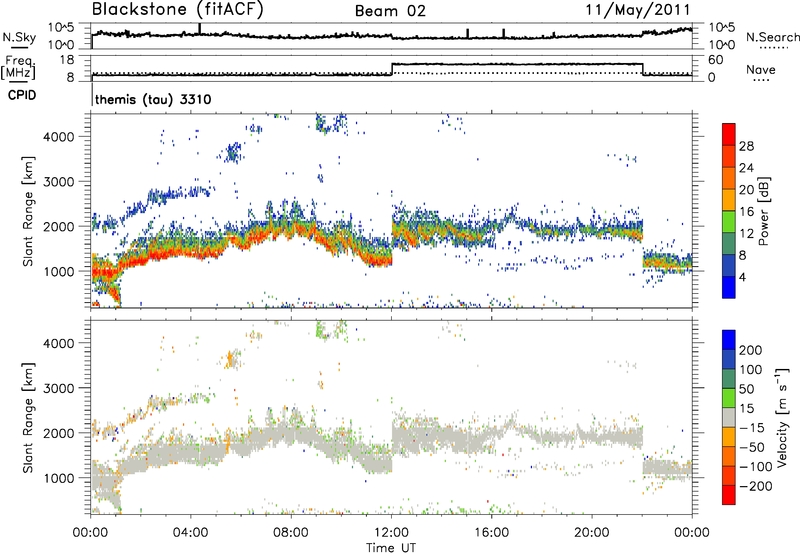Pick the light green 12–16 dB swatch
This screenshot has width=800, height=554.
[729, 221]
